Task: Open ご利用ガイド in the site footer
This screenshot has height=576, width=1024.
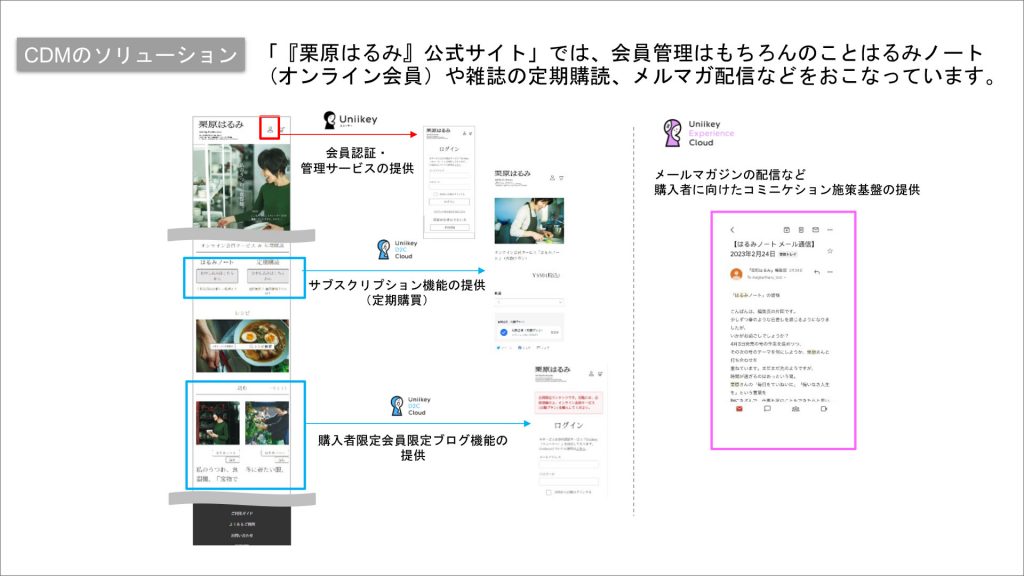Action: pyautogui.click(x=242, y=513)
